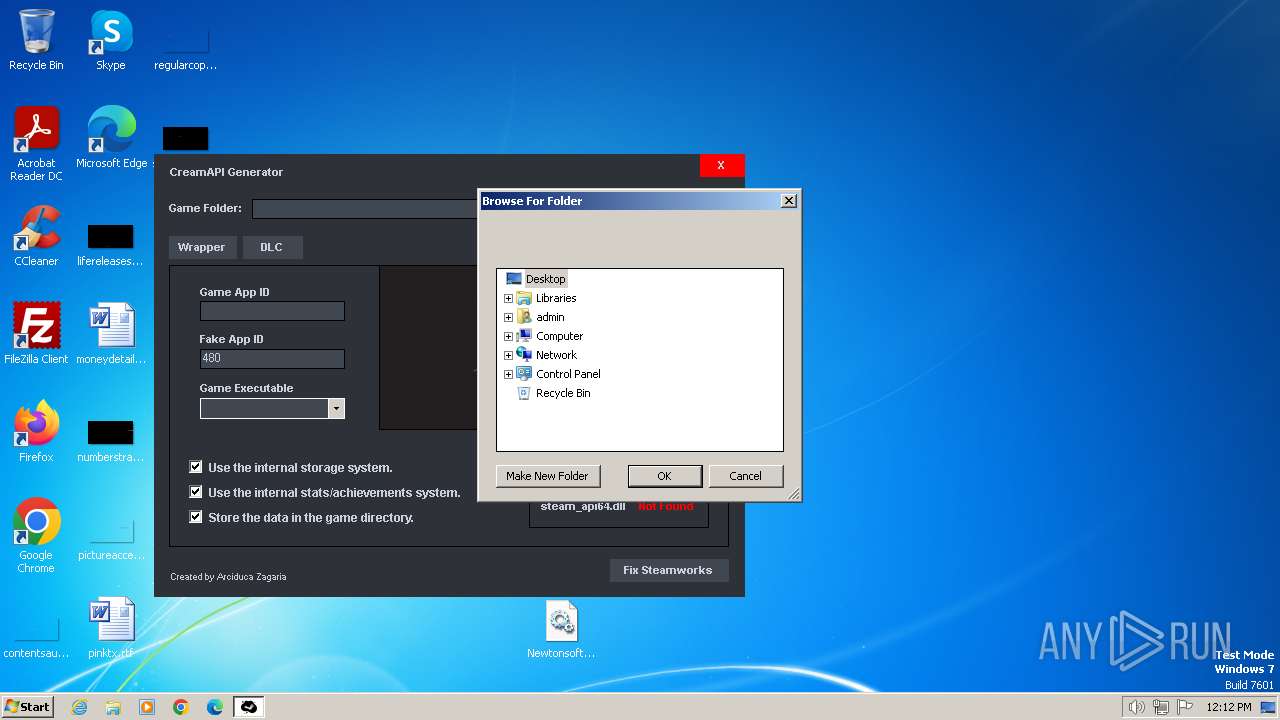Select the CreamAPI app taskbar button
This screenshot has height=720, width=1280.
point(249,707)
